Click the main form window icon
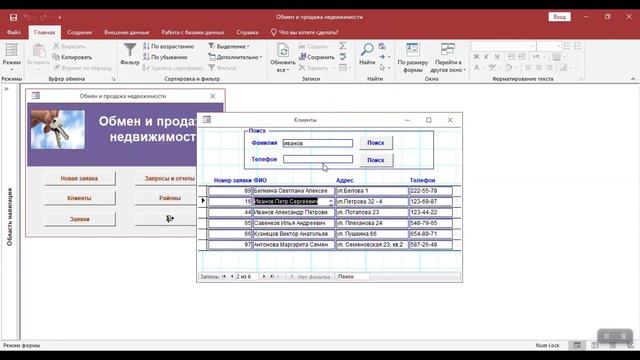This screenshot has width=640, height=360. click(x=36, y=96)
